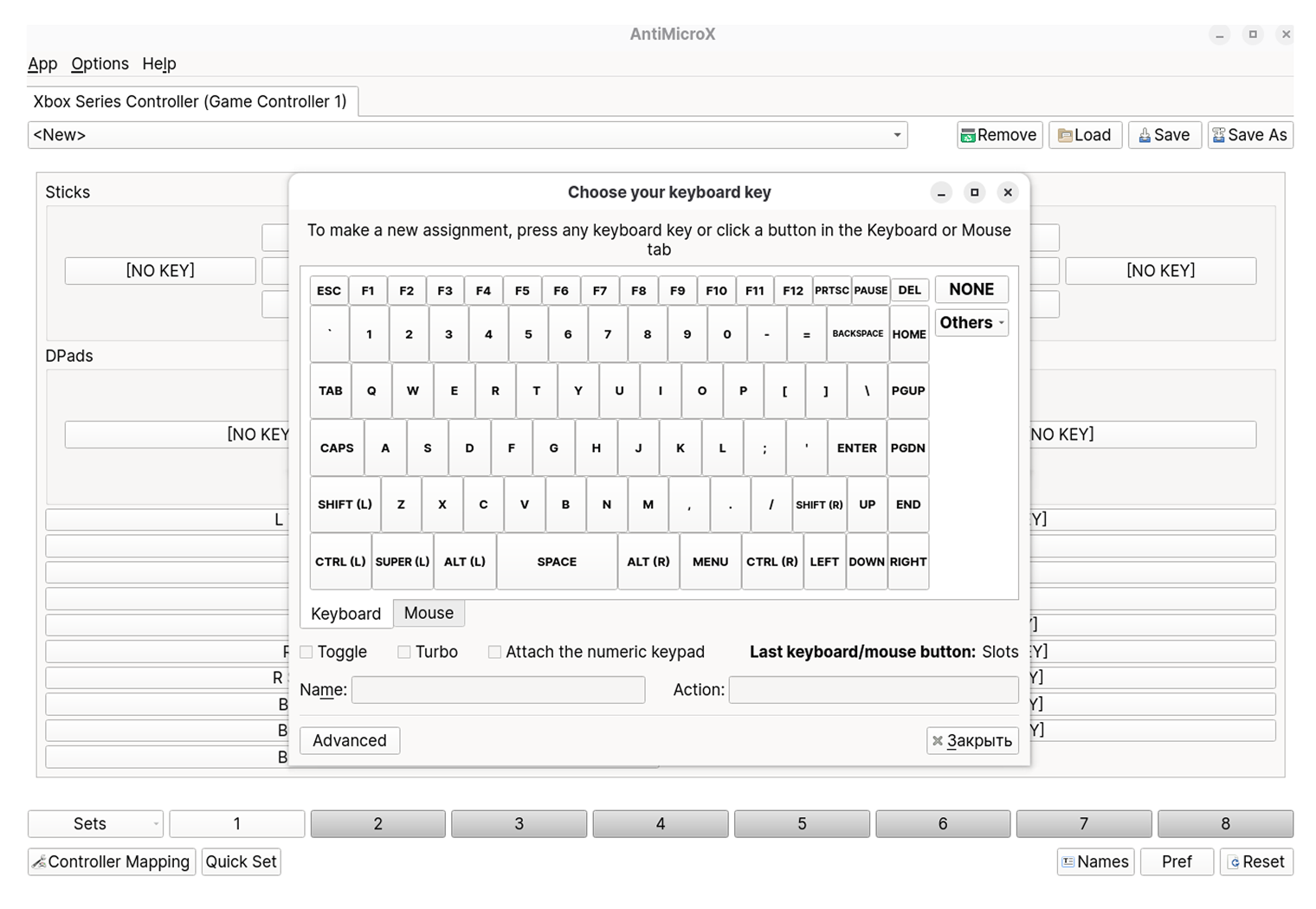Enable the Turbo checkbox
This screenshot has height=909, width=1316.
(404, 652)
